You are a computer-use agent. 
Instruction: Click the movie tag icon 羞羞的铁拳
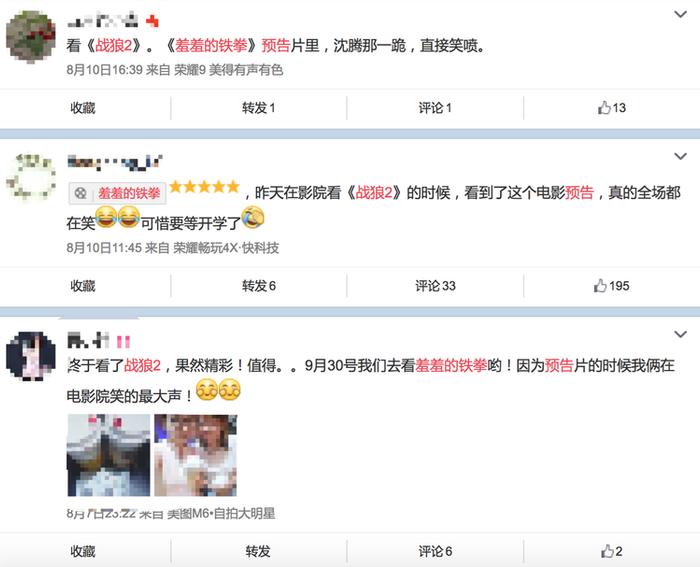point(81,193)
